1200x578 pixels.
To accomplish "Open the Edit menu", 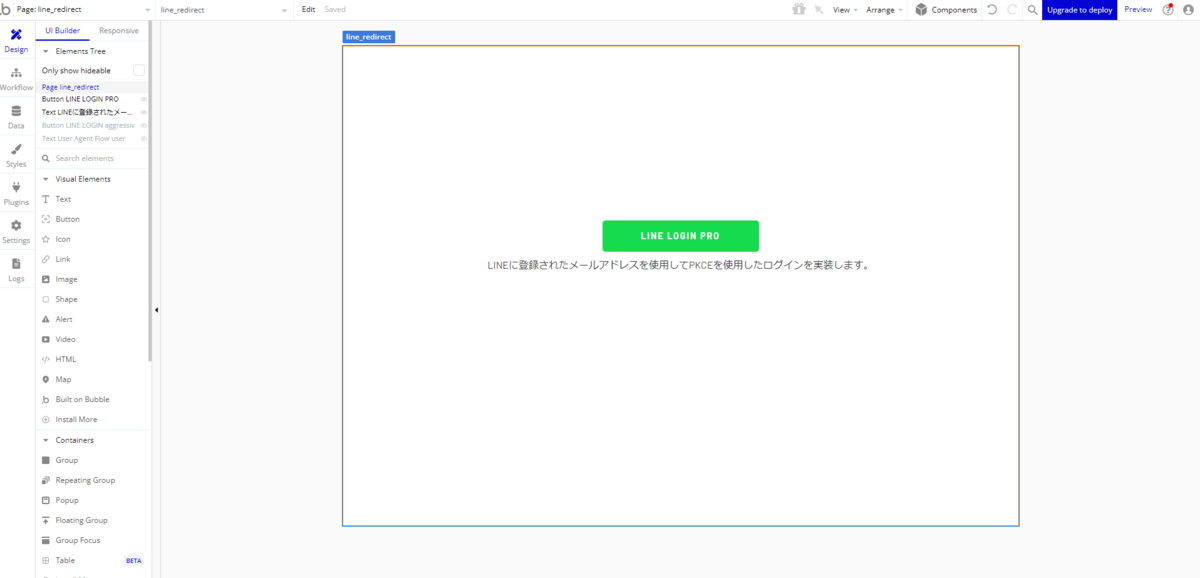I will pos(309,9).
